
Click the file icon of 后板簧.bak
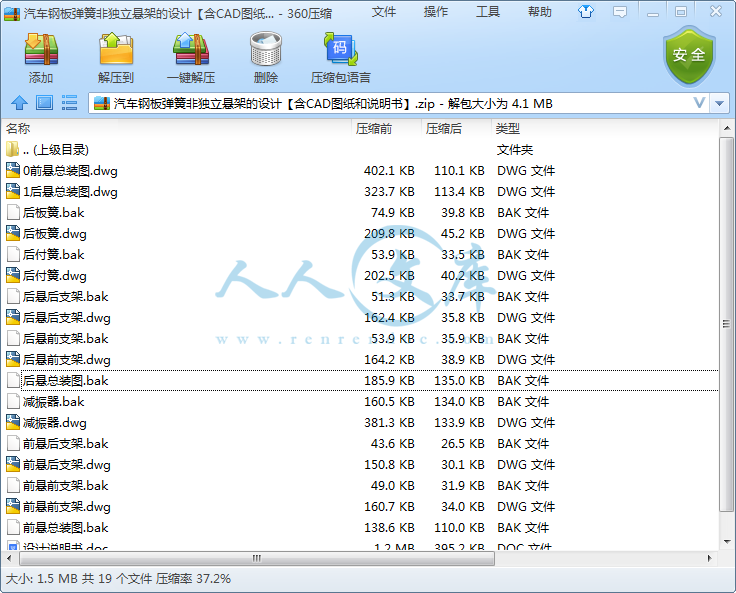click(x=13, y=213)
